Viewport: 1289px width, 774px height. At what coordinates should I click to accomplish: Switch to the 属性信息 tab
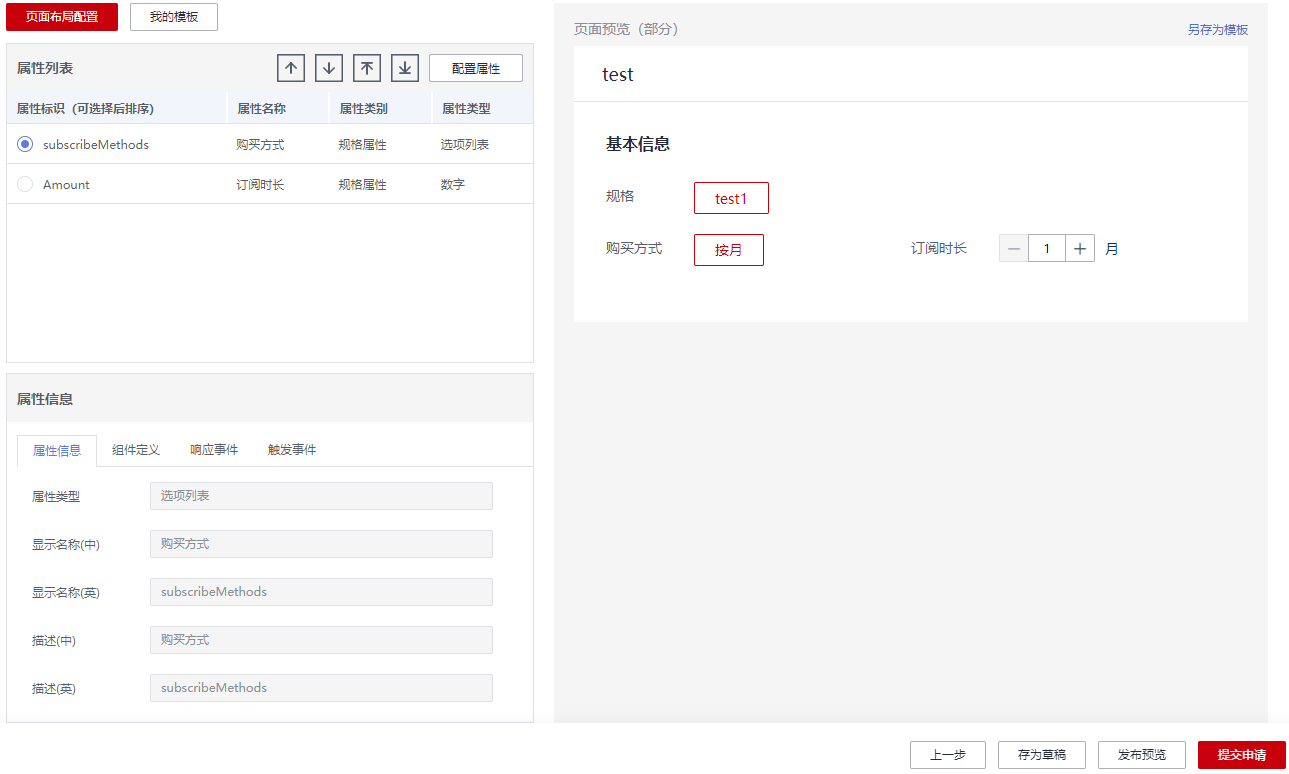57,450
